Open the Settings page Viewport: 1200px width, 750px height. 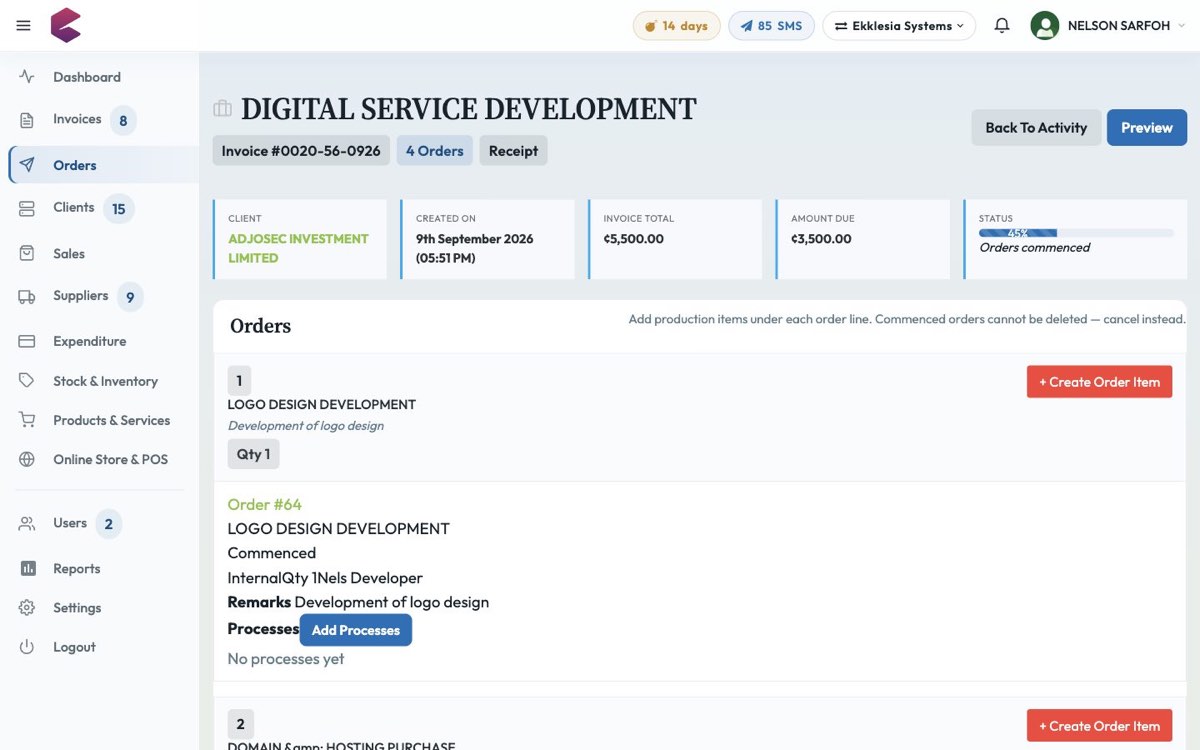(77, 608)
